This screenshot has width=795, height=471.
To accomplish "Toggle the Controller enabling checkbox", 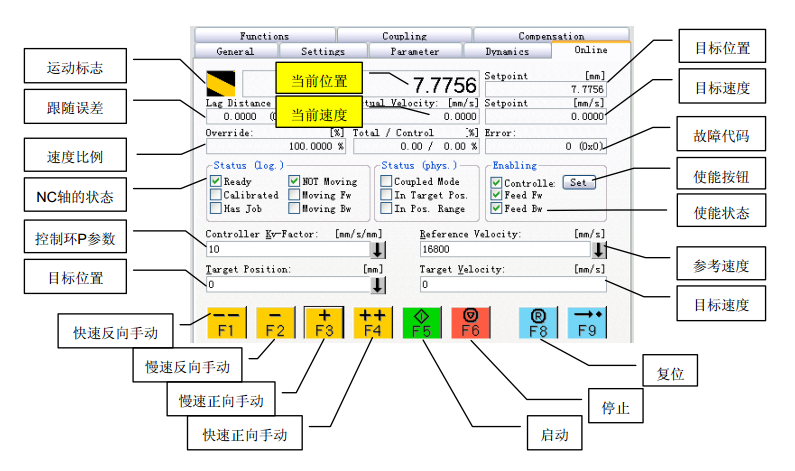I will 496,183.
